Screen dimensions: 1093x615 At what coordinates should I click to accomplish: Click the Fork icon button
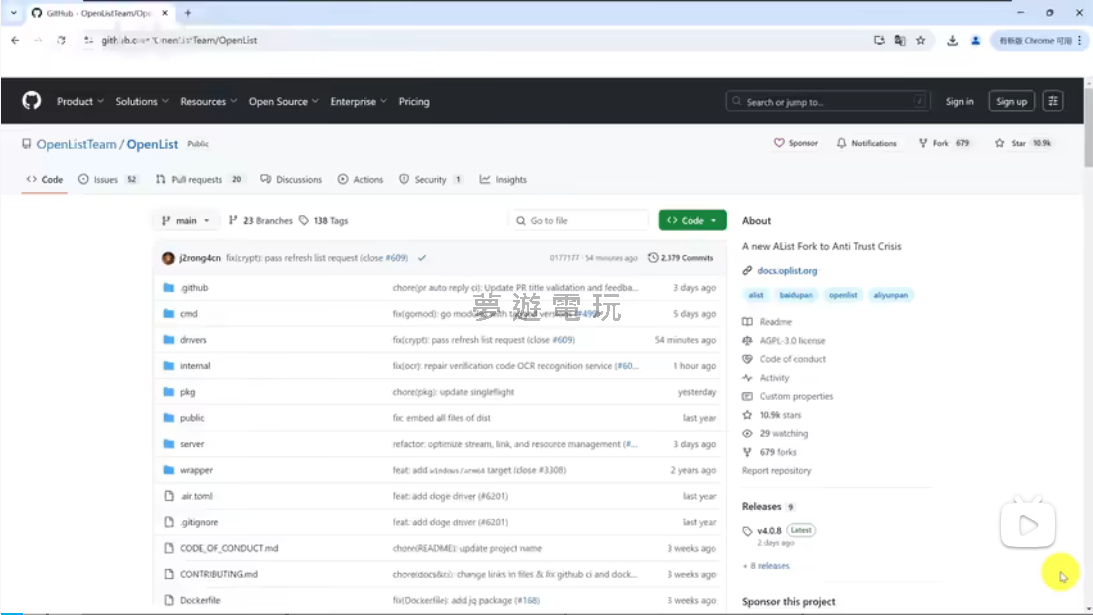coord(922,143)
